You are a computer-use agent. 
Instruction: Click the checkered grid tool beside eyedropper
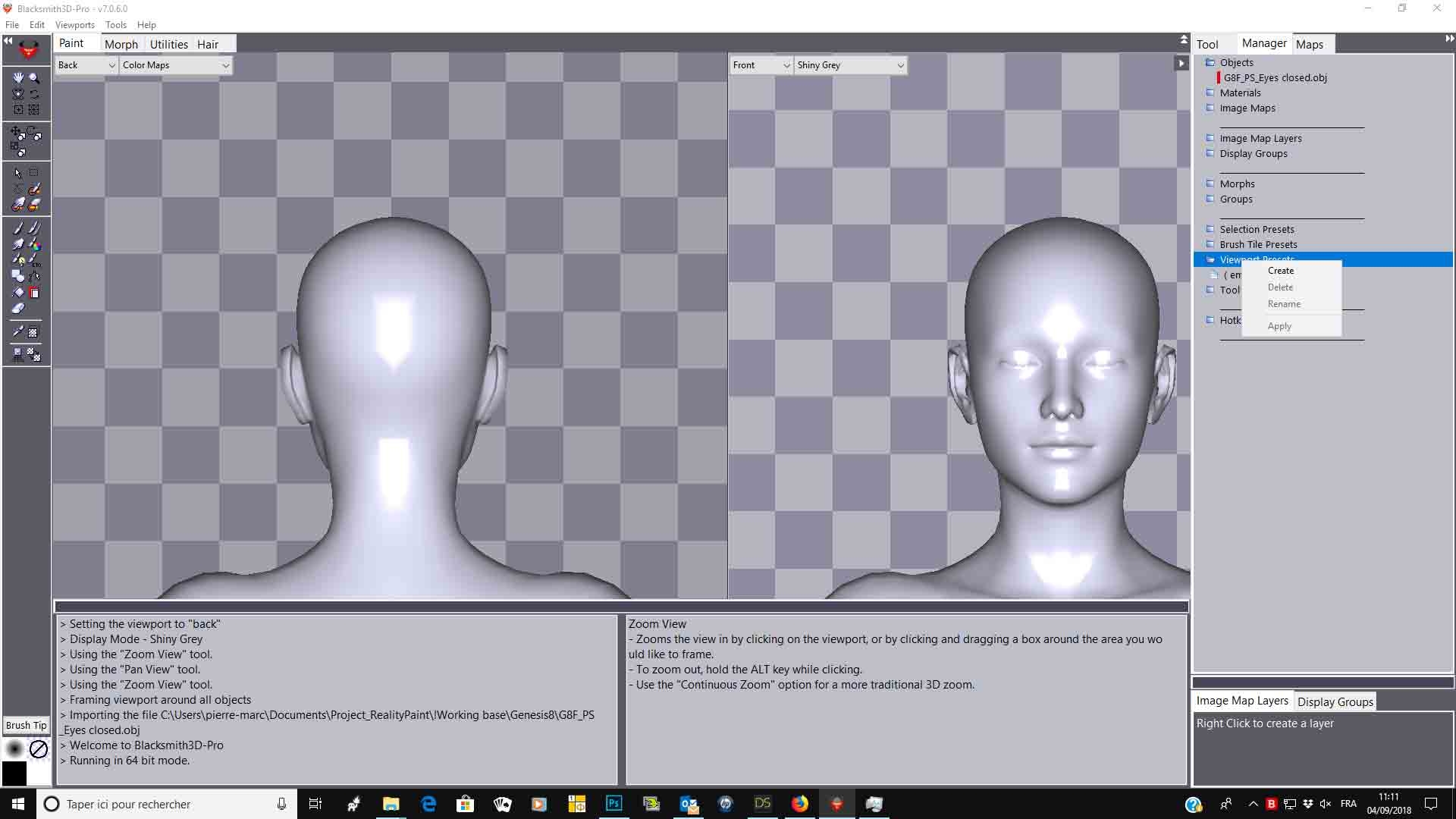pyautogui.click(x=34, y=332)
